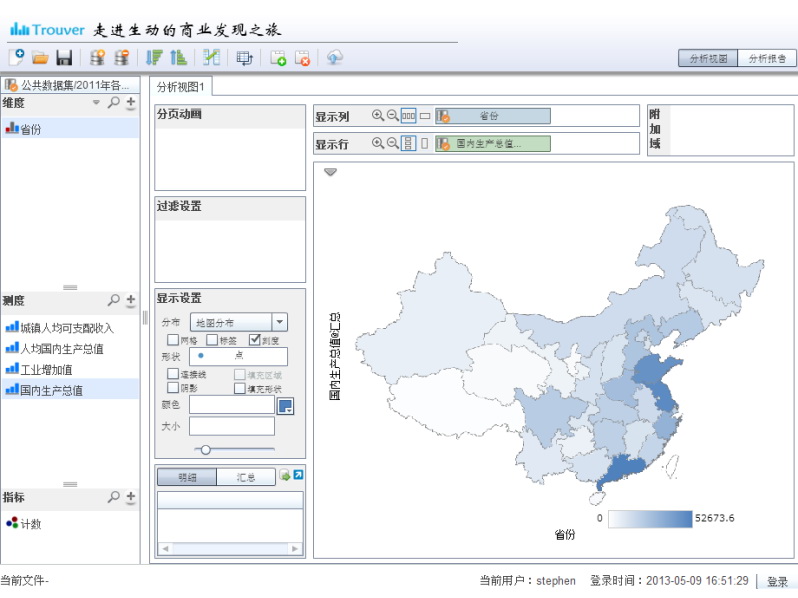Search indicators with 指标 magnifier icon
798x598 pixels.
113,497
